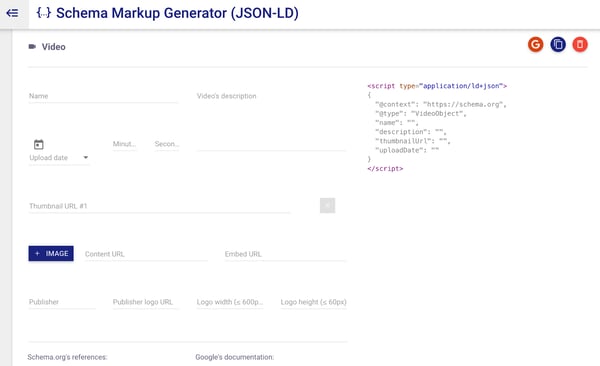Click the closing </script> tag
Screen dimensions: 600x366
(385, 169)
